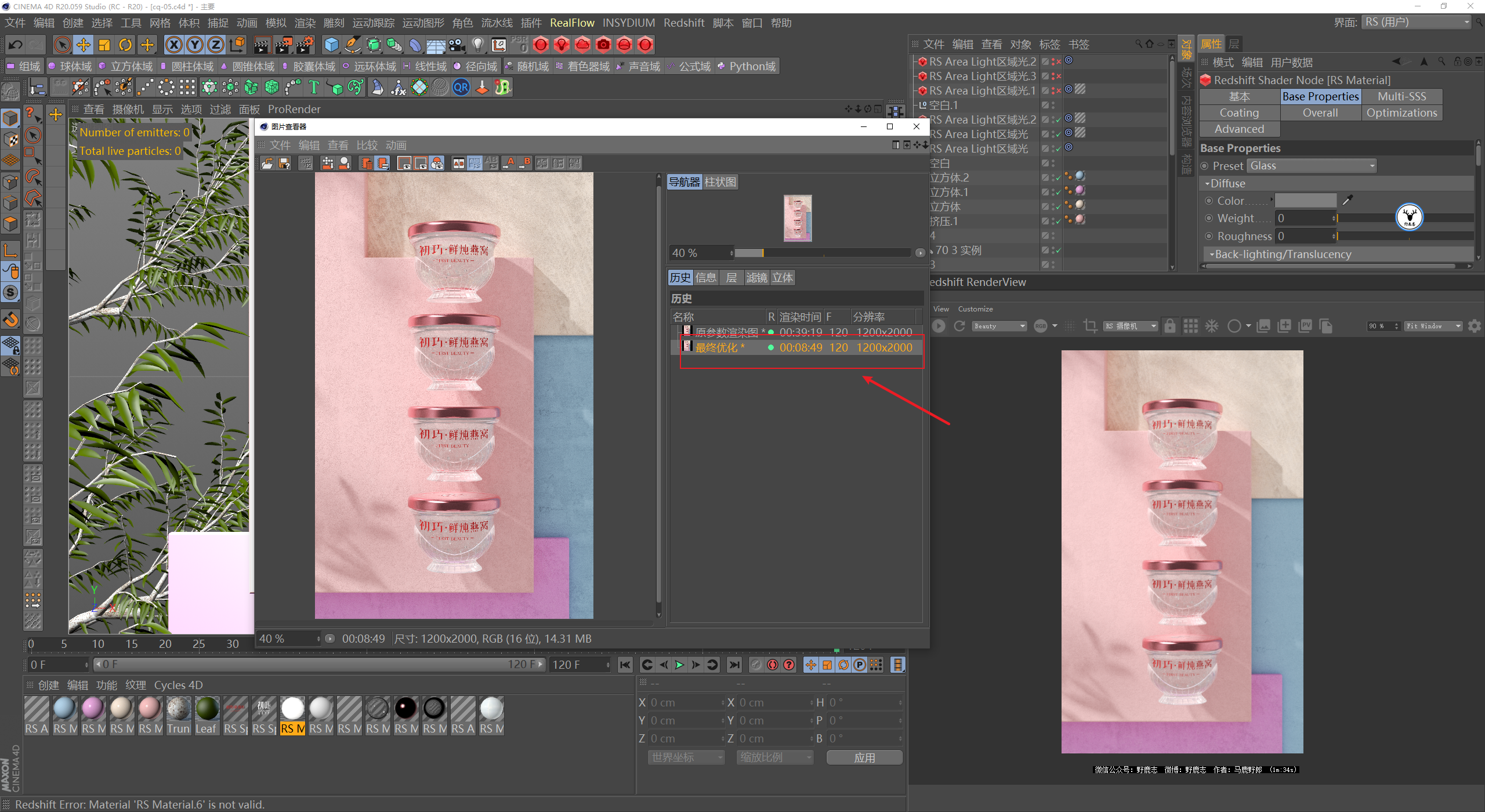Jump to end of animation
This screenshot has height=812, width=1485.
tap(734, 665)
